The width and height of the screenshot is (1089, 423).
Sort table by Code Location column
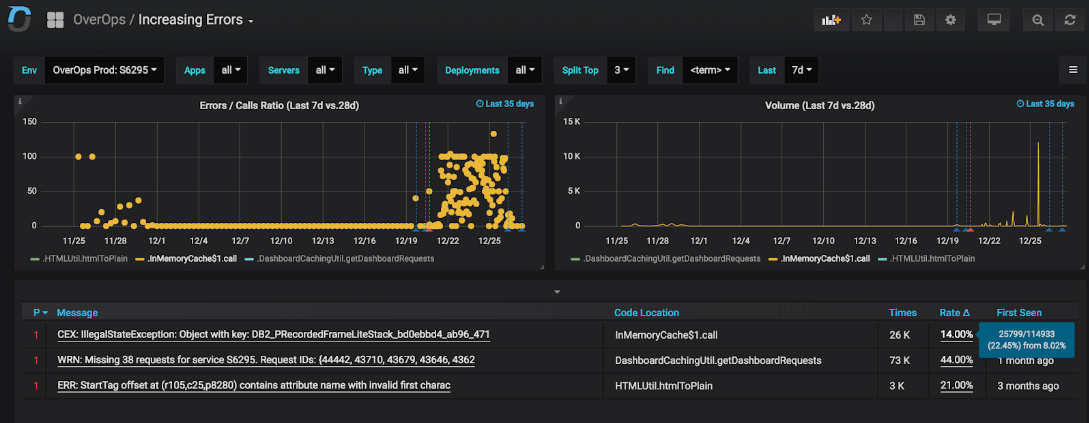click(x=647, y=313)
